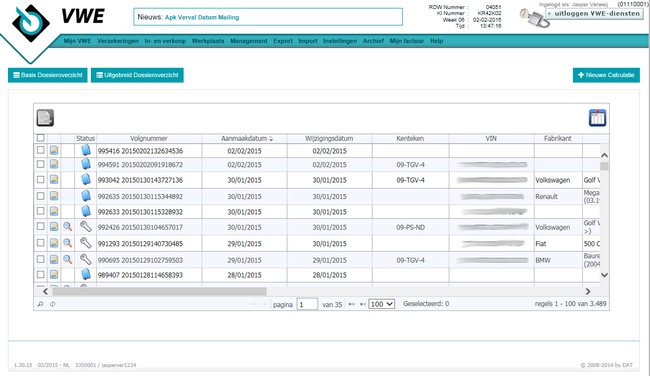Image resolution: width=650 pixels, height=376 pixels.
Task: Click the Basis Dossieroverzicht button
Action: [x=48, y=75]
